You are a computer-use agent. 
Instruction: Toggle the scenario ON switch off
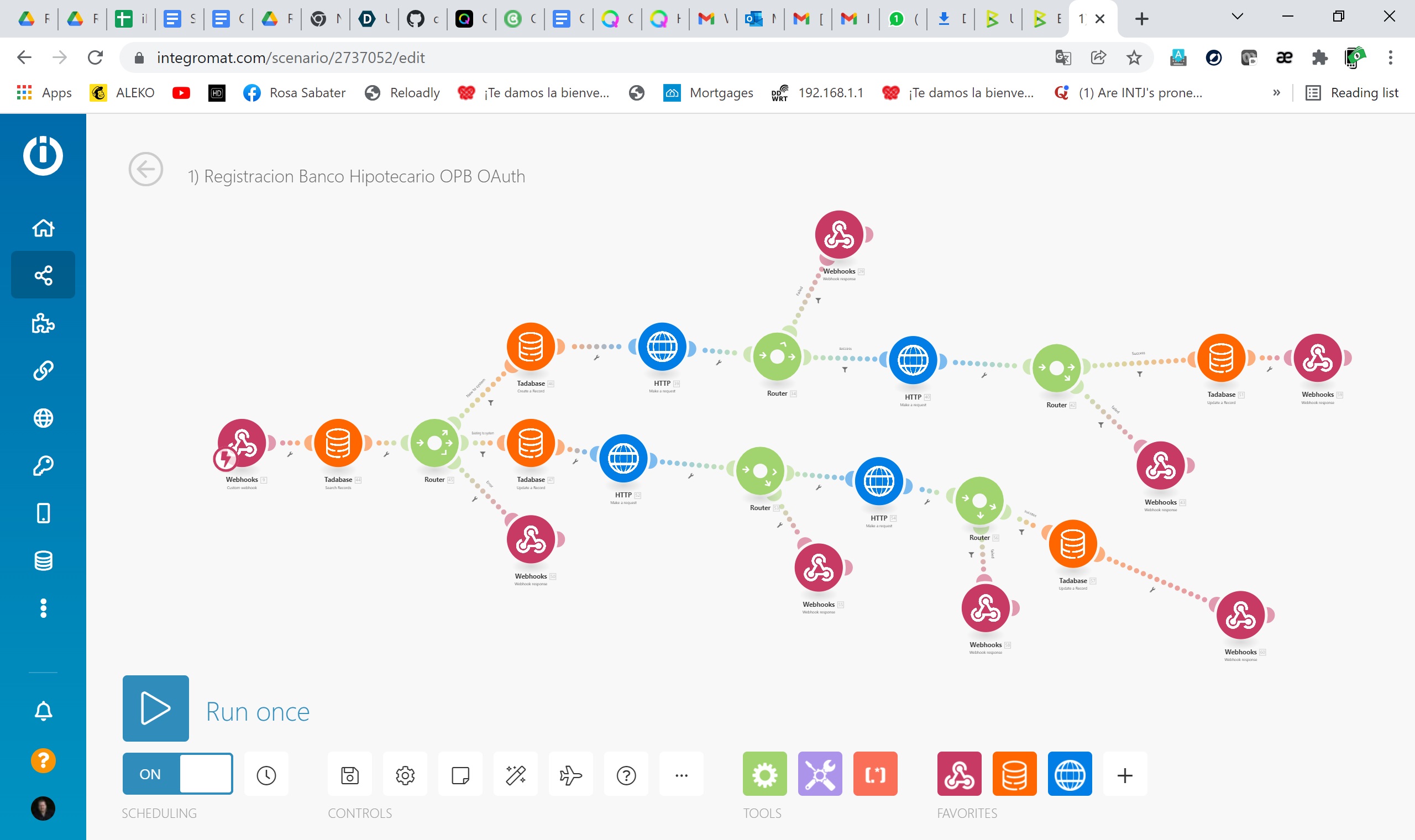(x=177, y=773)
